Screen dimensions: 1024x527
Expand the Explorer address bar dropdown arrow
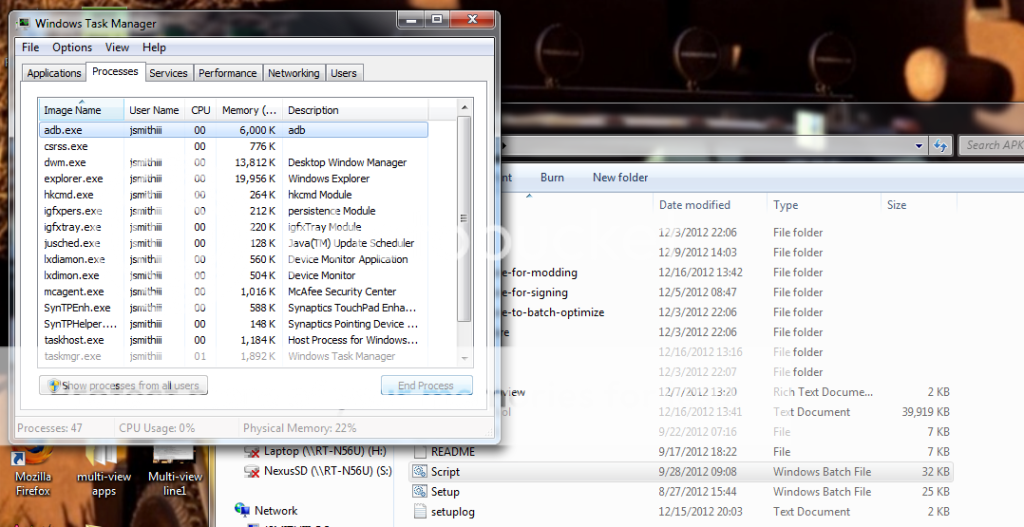919,146
